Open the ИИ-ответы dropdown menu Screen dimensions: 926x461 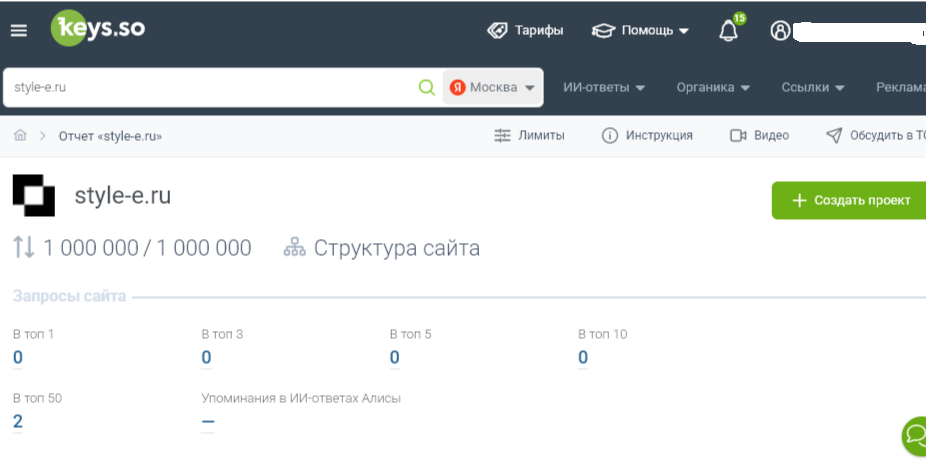pyautogui.click(x=604, y=87)
